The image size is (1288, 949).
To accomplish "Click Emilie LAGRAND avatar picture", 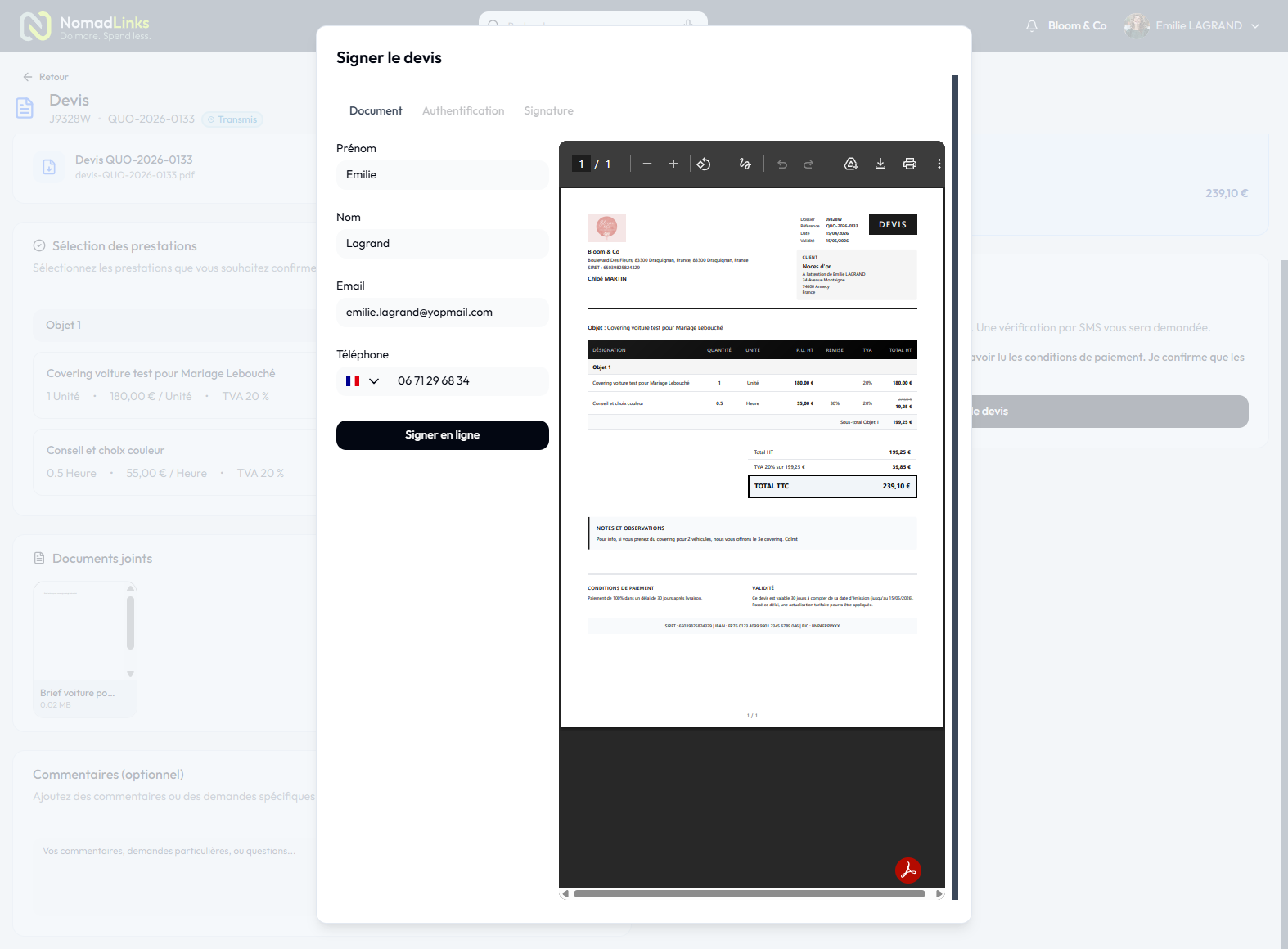I will click(1136, 25).
